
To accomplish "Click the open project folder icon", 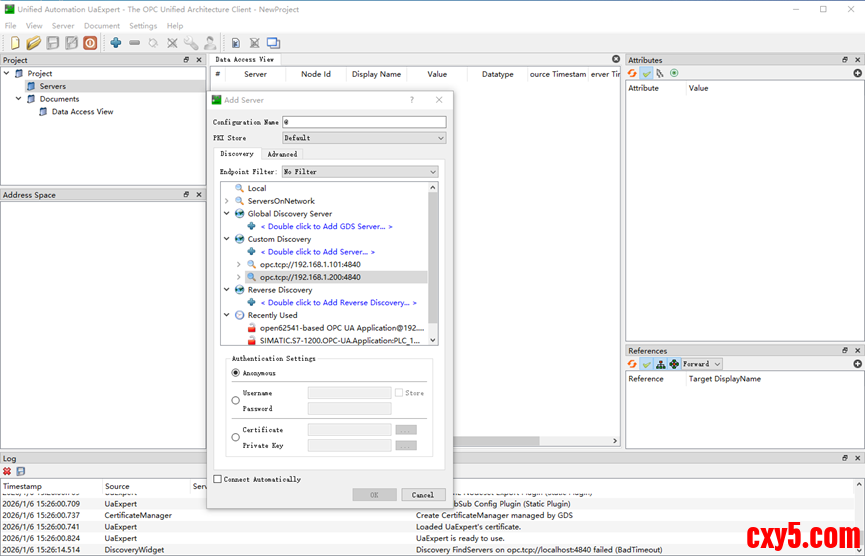I will [33, 43].
